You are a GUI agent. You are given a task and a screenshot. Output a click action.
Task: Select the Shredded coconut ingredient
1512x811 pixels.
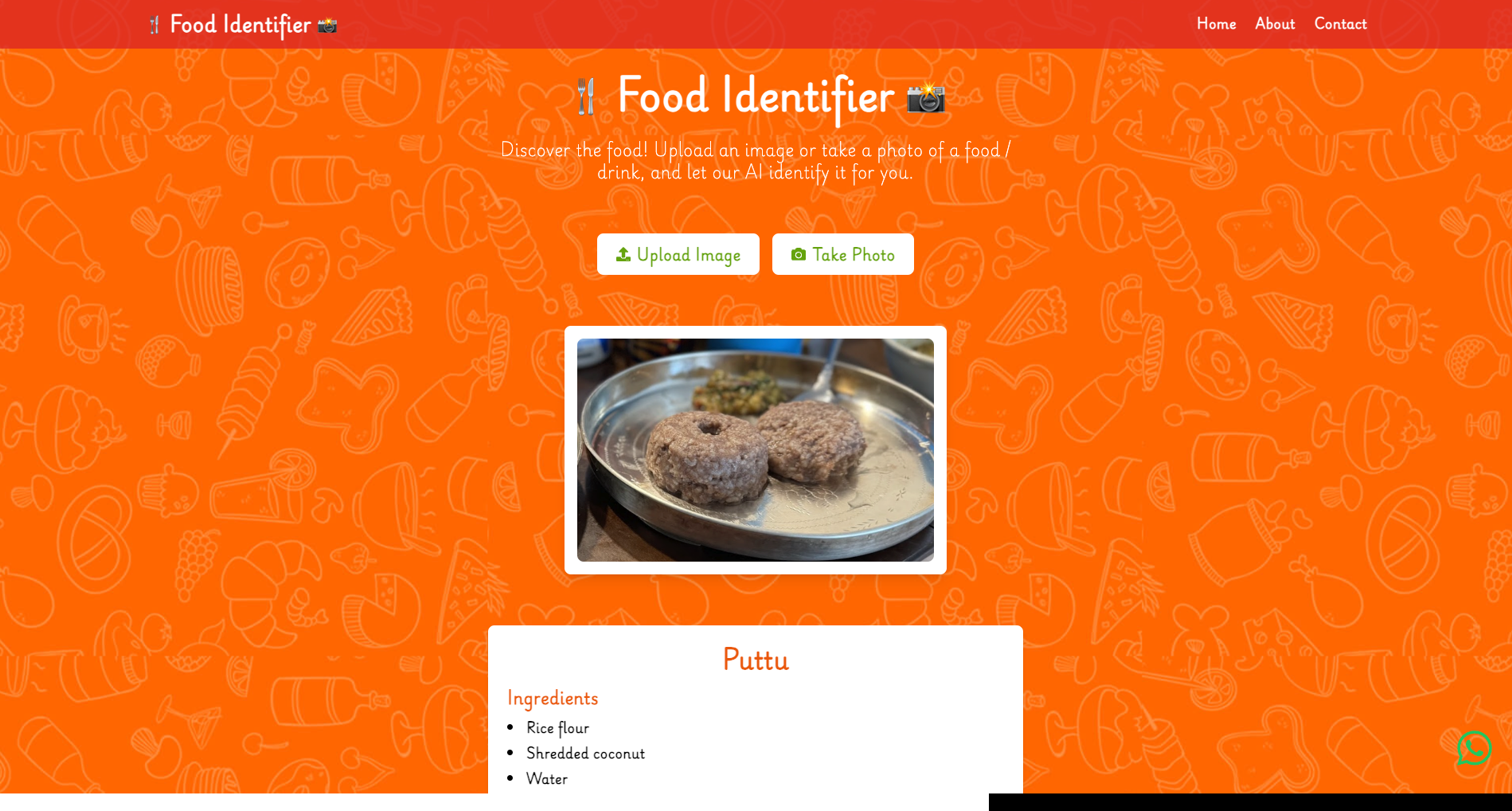(x=585, y=754)
